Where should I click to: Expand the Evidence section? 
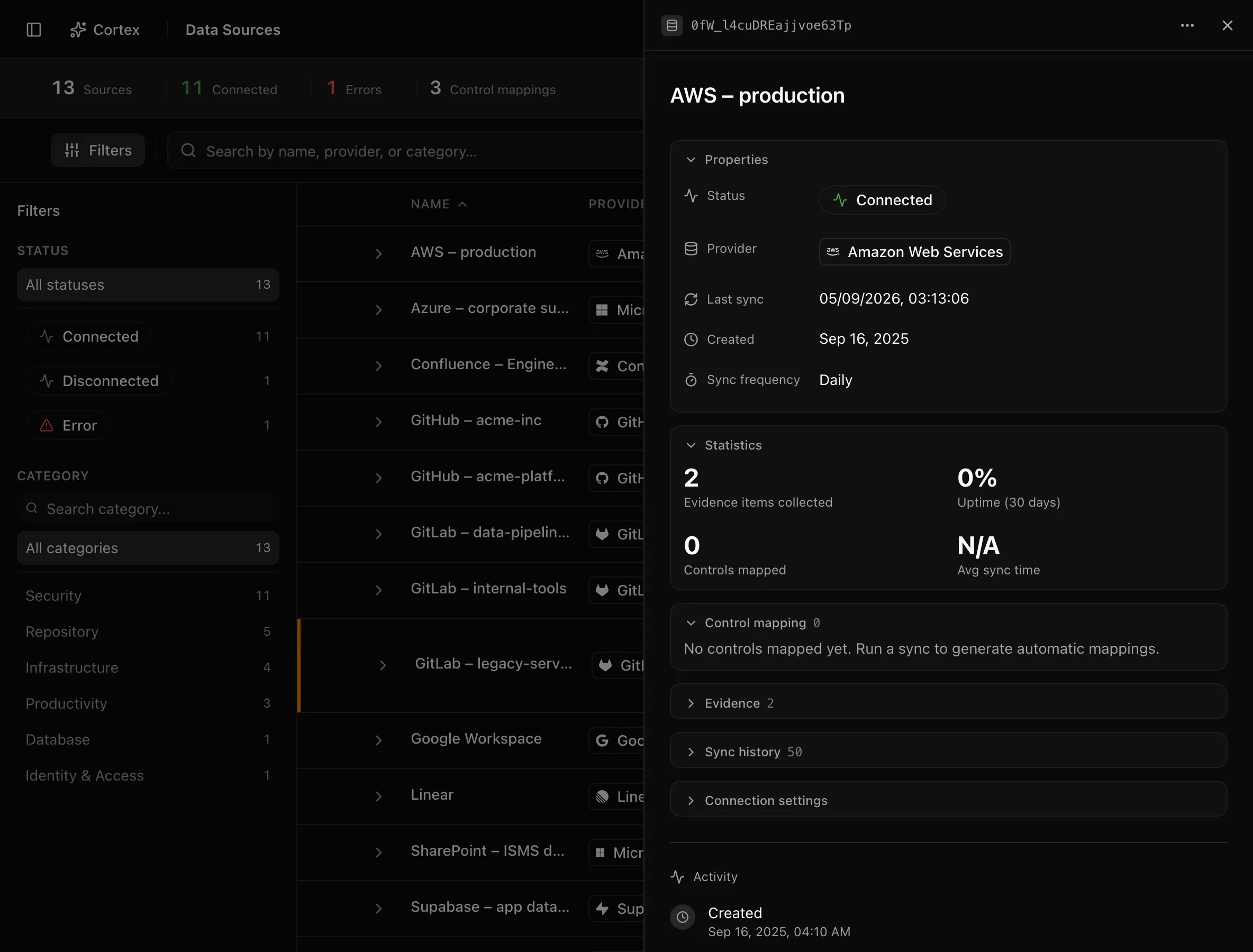[x=949, y=703]
